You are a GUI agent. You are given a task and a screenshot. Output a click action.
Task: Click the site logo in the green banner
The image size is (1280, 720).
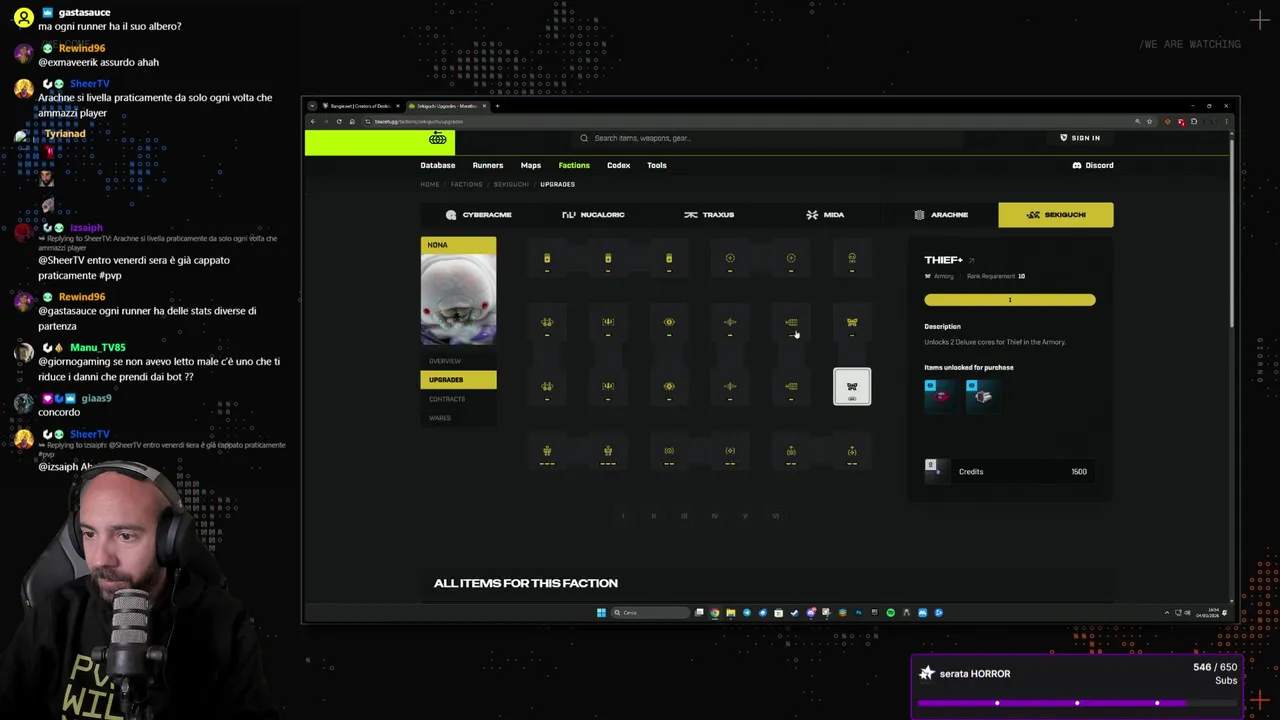coord(437,139)
